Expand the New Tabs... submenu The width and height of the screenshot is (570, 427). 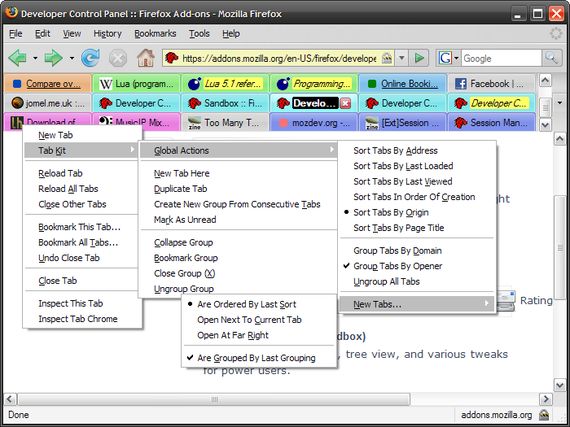pyautogui.click(x=417, y=304)
